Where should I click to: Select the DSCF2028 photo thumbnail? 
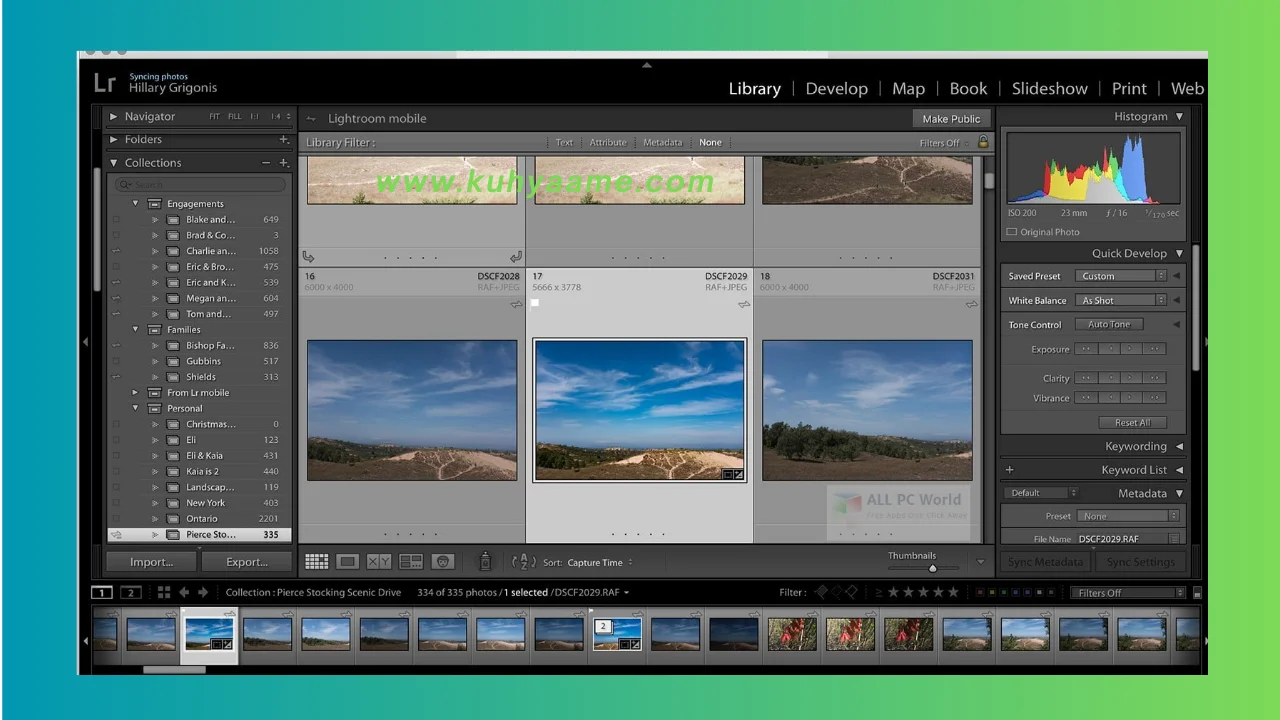412,410
